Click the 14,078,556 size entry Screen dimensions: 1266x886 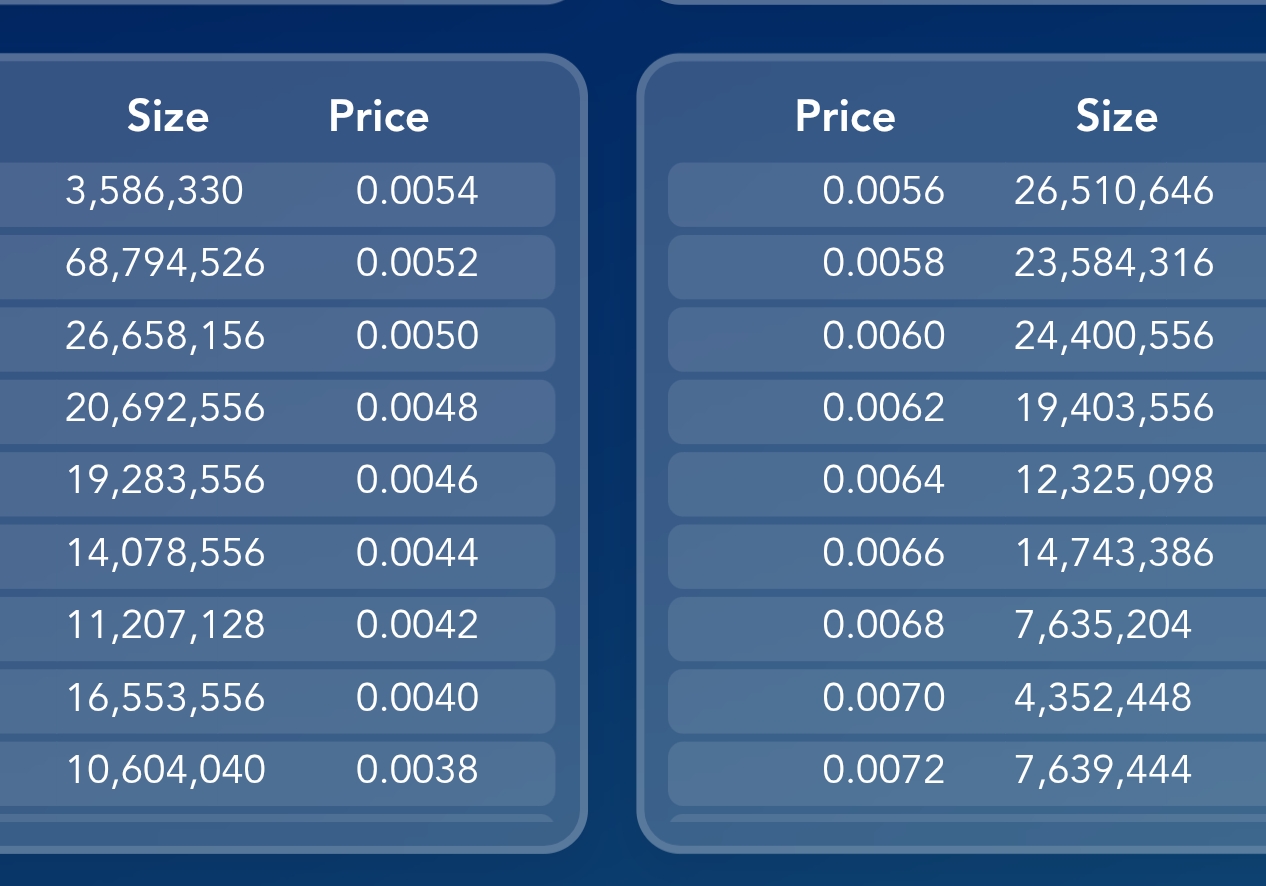165,553
